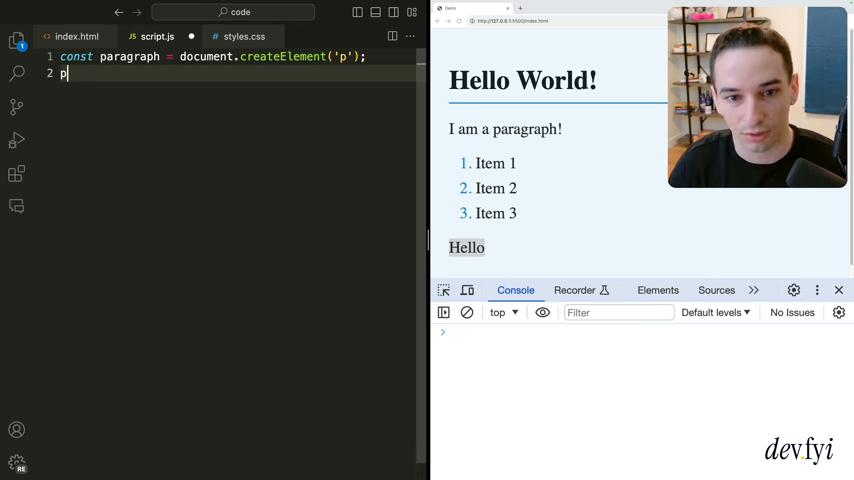The width and height of the screenshot is (854, 480).
Task: Expand more DevTools tabs chevron
Action: (x=753, y=290)
